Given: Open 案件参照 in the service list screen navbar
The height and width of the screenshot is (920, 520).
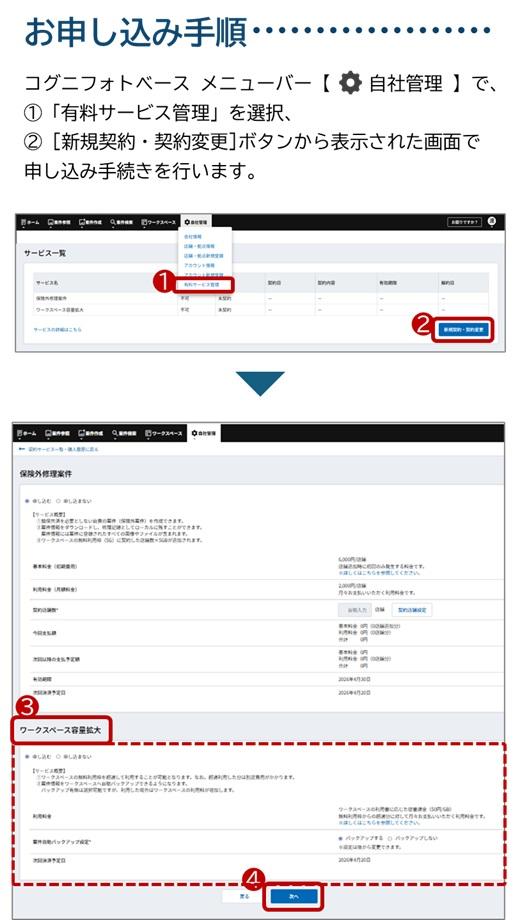Looking at the screenshot, I should tap(59, 222).
